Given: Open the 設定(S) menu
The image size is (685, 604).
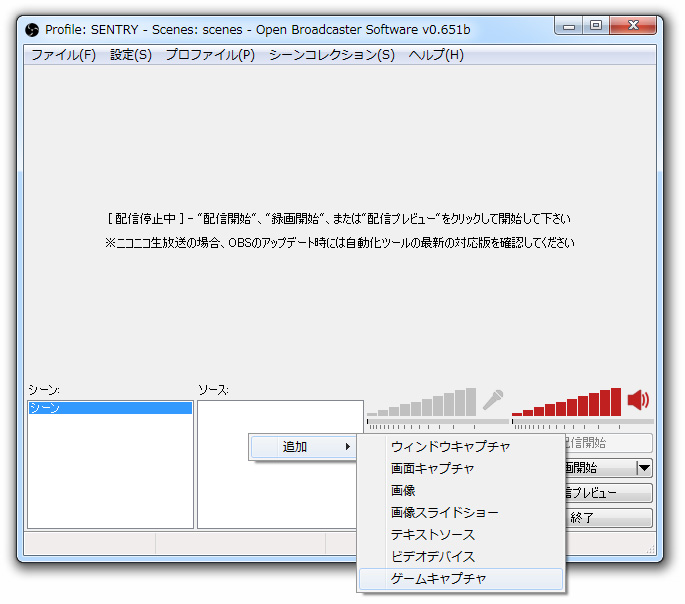Looking at the screenshot, I should [x=131, y=55].
